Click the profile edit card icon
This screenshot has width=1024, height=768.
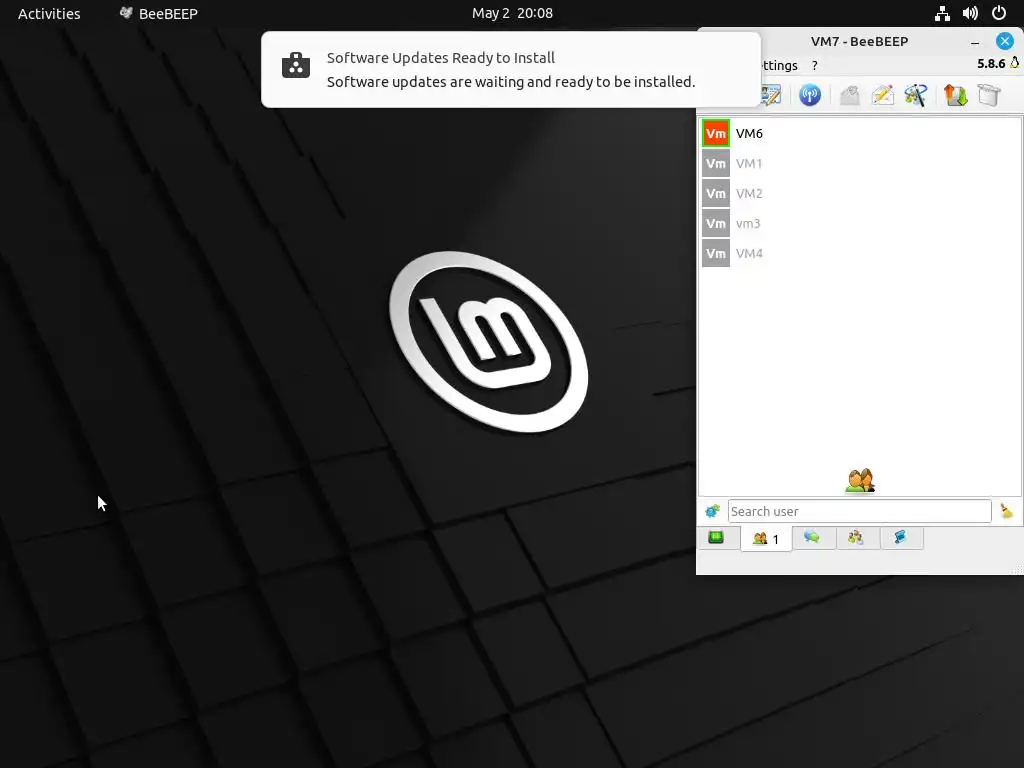coord(771,95)
